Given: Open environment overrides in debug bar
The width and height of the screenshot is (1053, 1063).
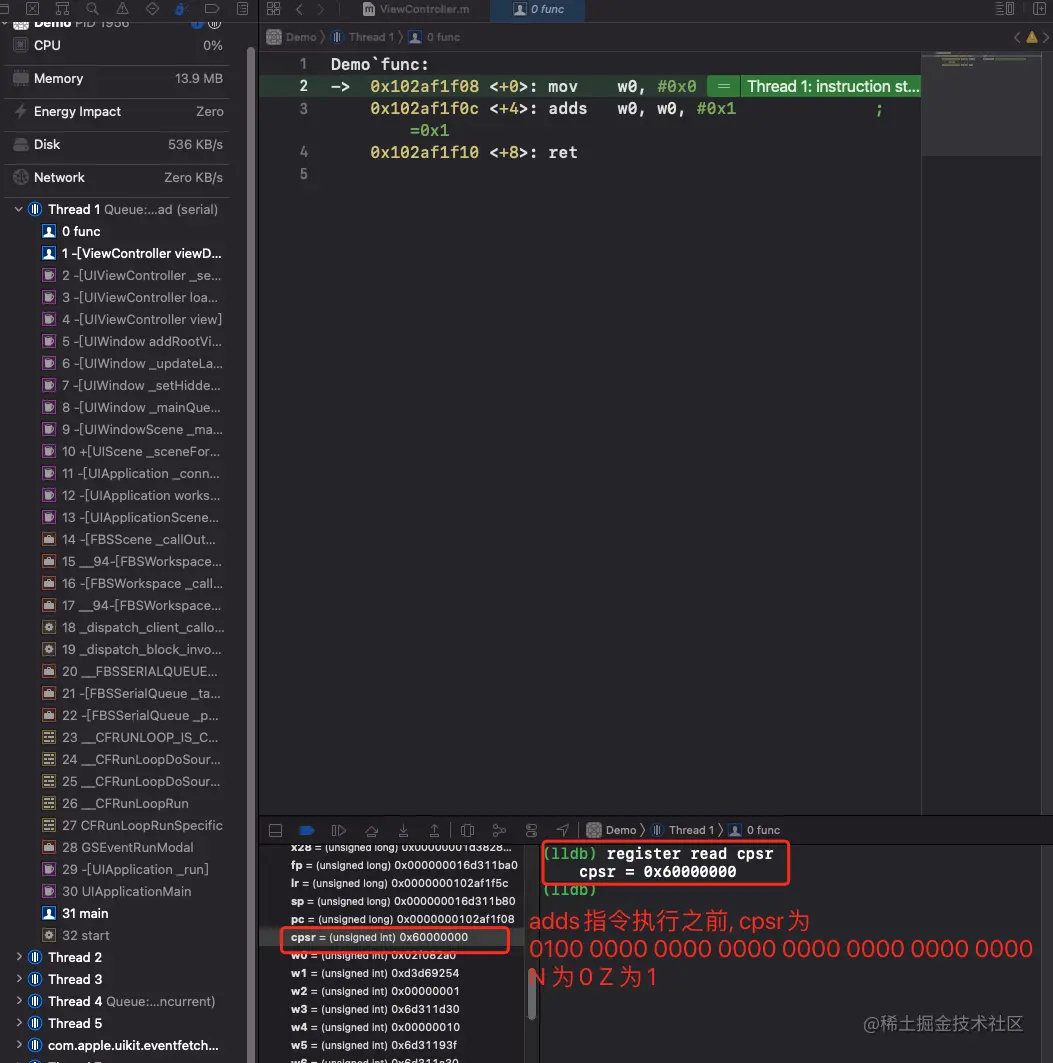Looking at the screenshot, I should [532, 830].
